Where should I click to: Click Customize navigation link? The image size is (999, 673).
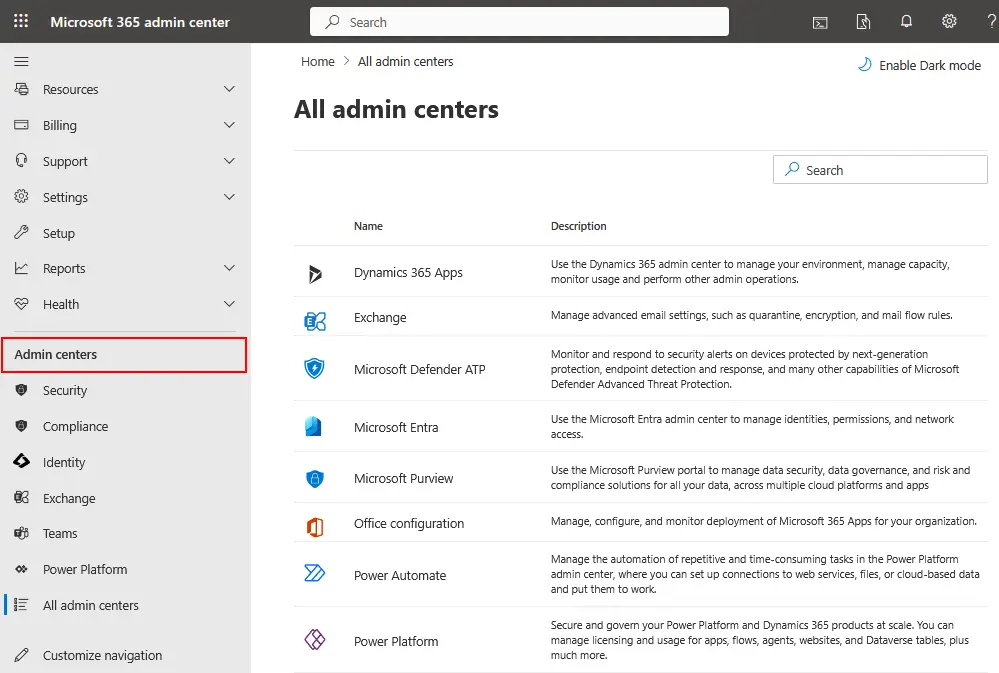point(102,655)
